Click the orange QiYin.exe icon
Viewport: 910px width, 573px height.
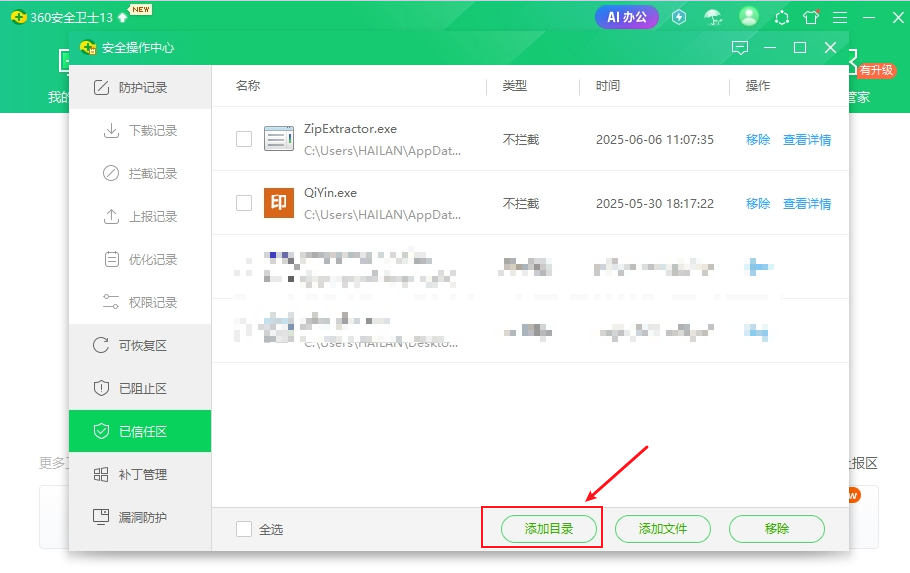[x=279, y=203]
